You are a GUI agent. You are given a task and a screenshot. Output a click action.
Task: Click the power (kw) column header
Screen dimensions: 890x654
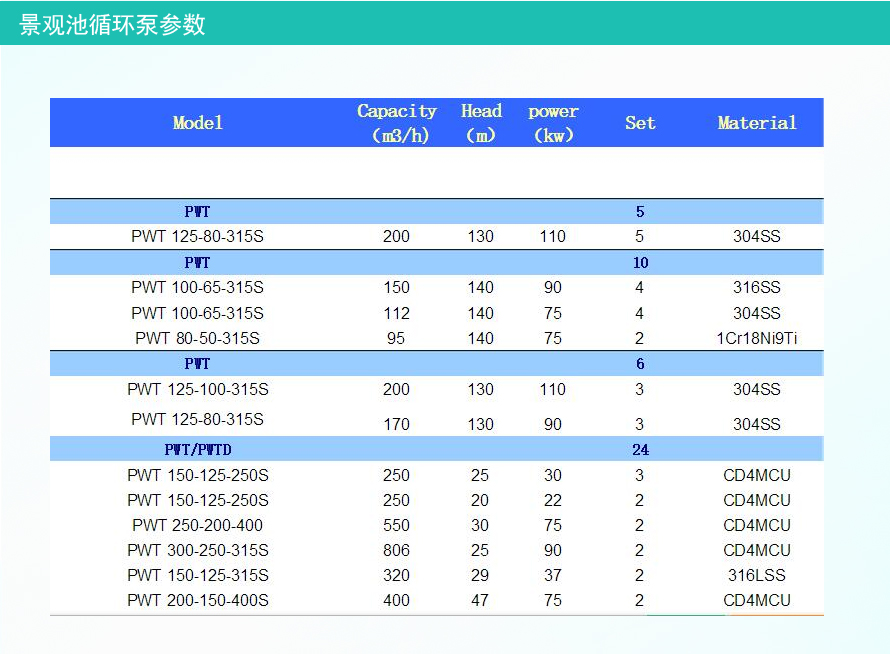(553, 123)
